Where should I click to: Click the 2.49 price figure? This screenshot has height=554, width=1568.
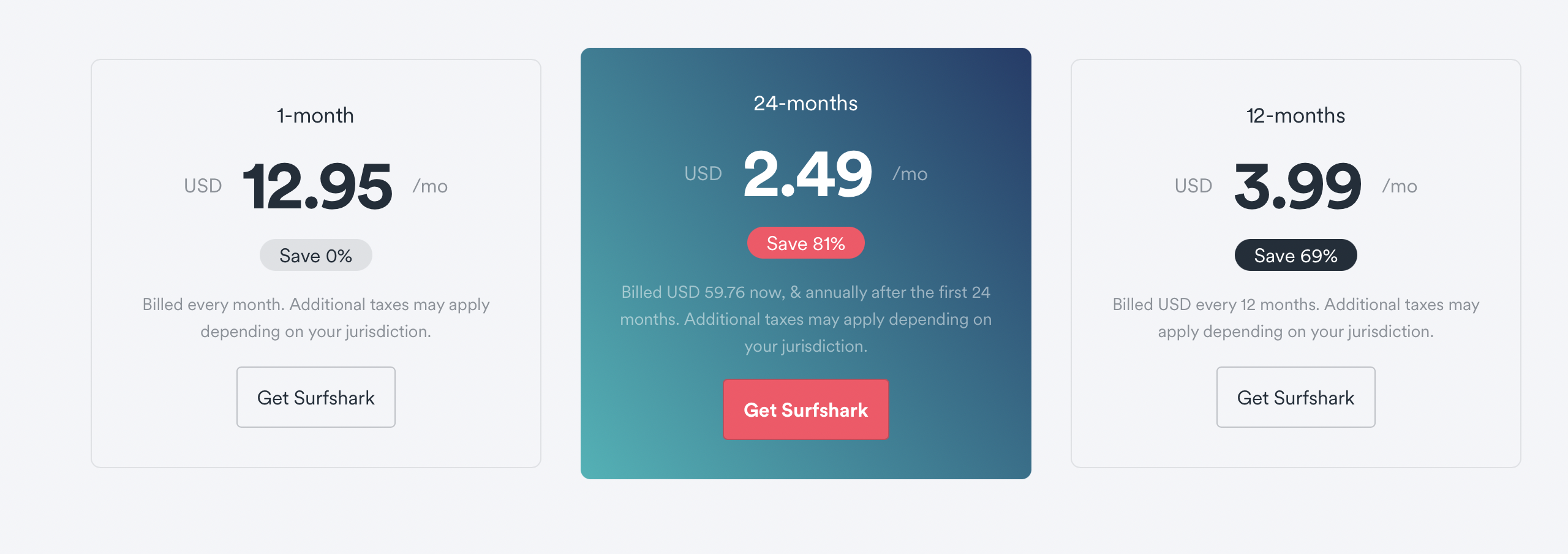tap(807, 174)
